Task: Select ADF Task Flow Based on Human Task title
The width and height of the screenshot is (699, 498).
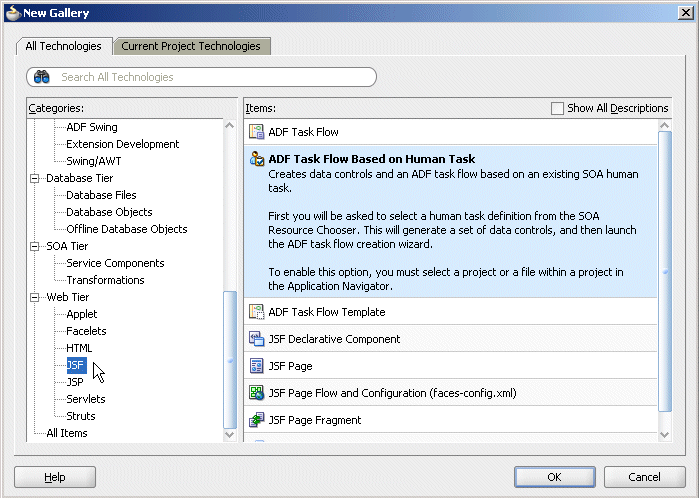Action: pyautogui.click(x=372, y=159)
